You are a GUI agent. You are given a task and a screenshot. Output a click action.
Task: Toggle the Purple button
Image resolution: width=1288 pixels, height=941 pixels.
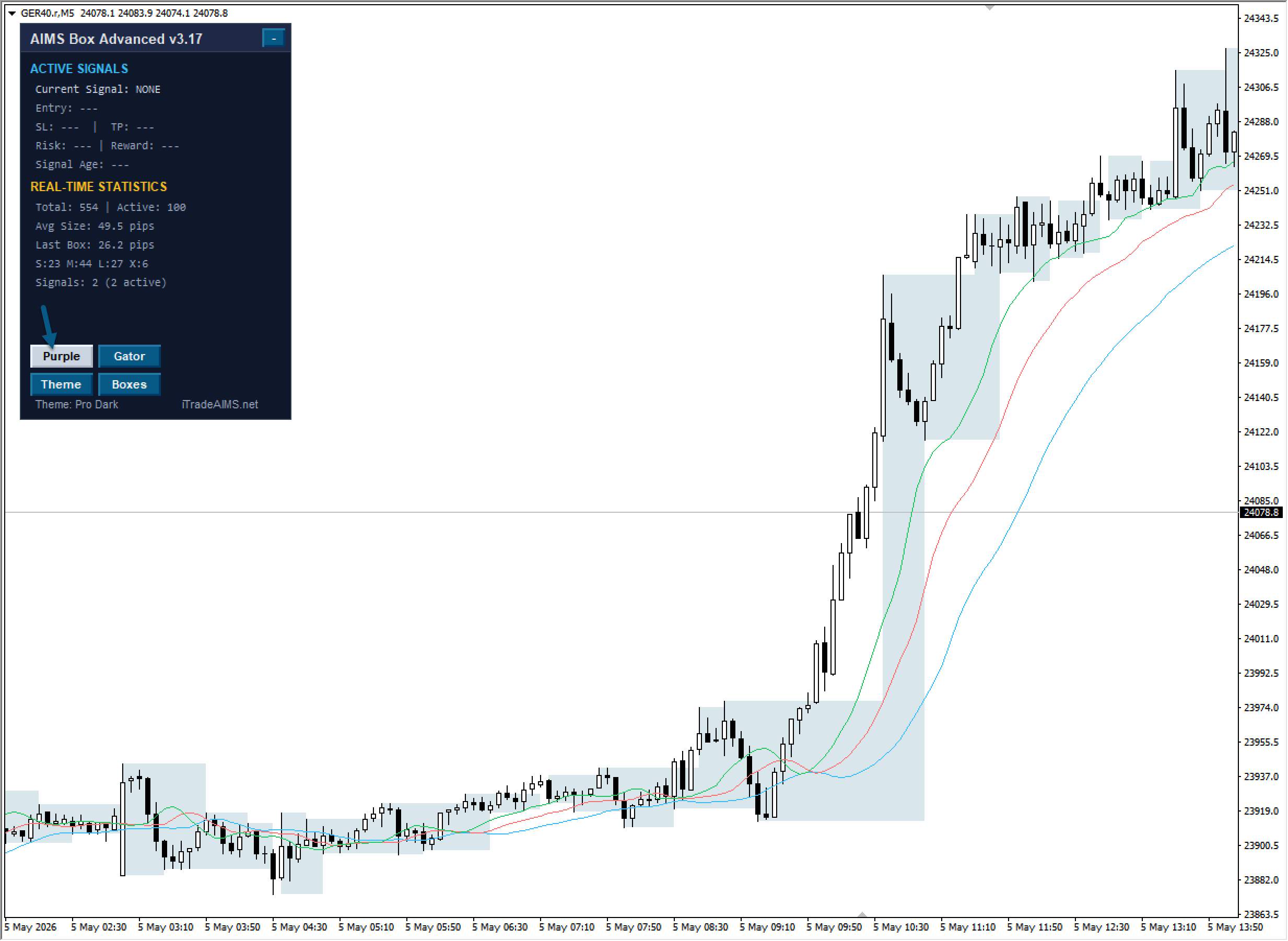point(62,357)
